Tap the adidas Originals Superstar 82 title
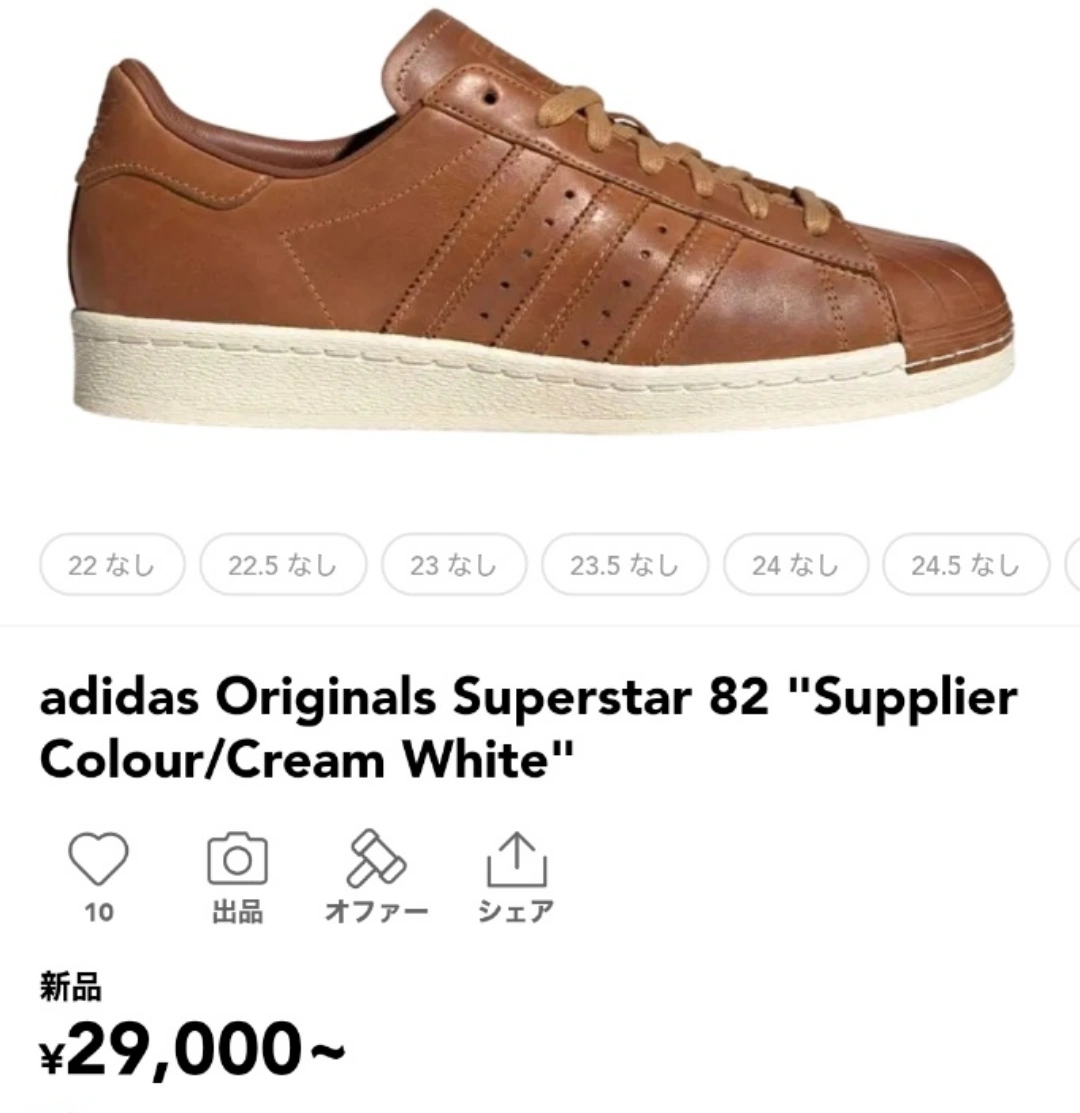 point(529,728)
